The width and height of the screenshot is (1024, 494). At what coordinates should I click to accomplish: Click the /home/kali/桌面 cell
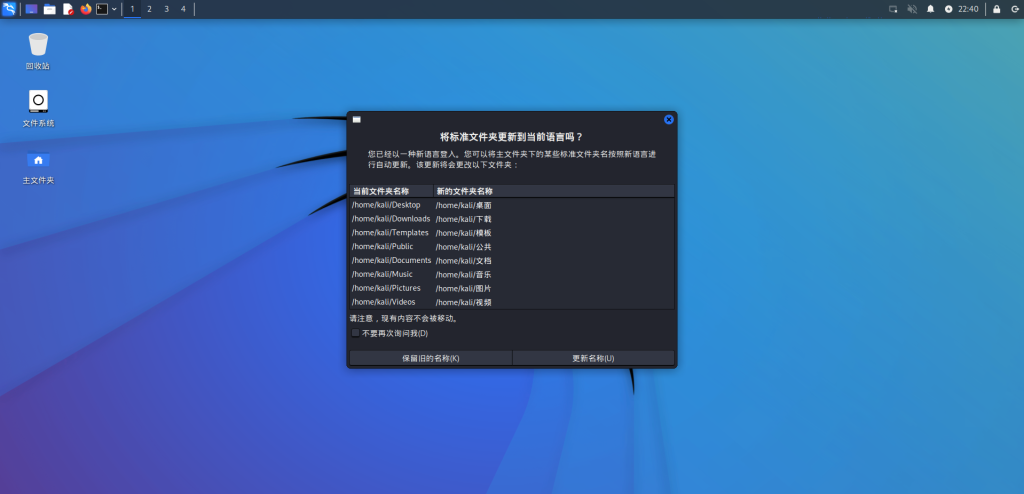click(x=464, y=205)
